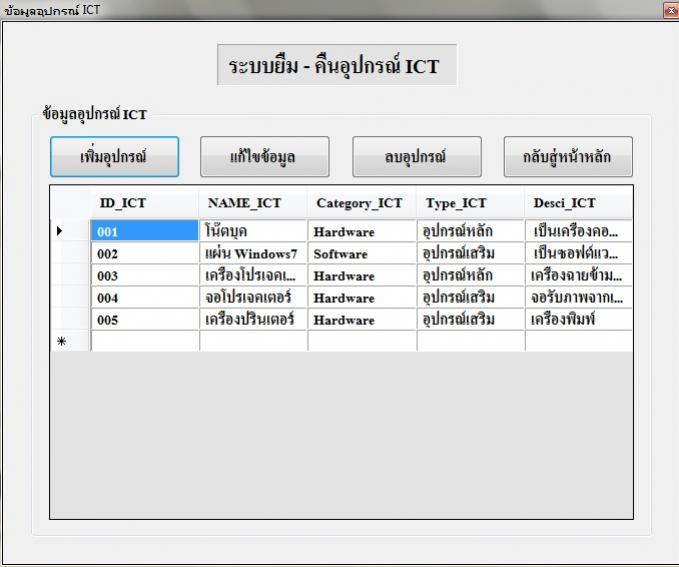Click the new-row asterisk row header

pos(70,341)
